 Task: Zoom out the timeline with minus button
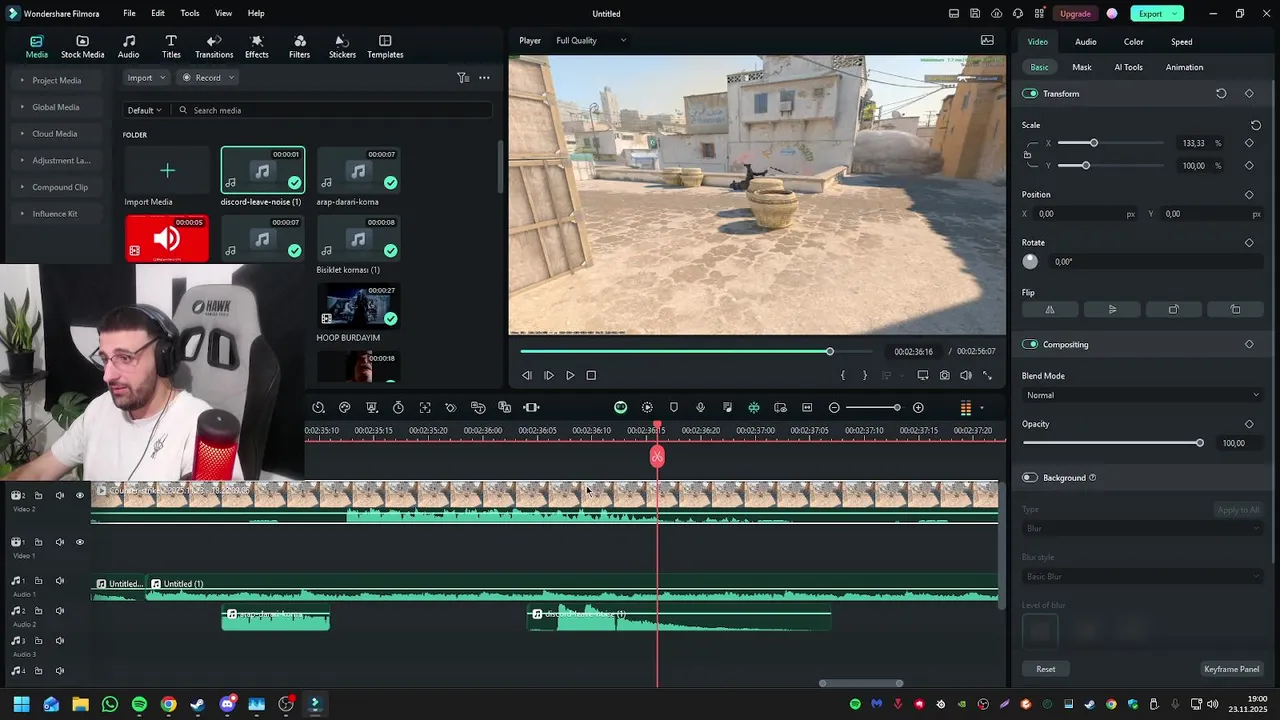pos(834,408)
